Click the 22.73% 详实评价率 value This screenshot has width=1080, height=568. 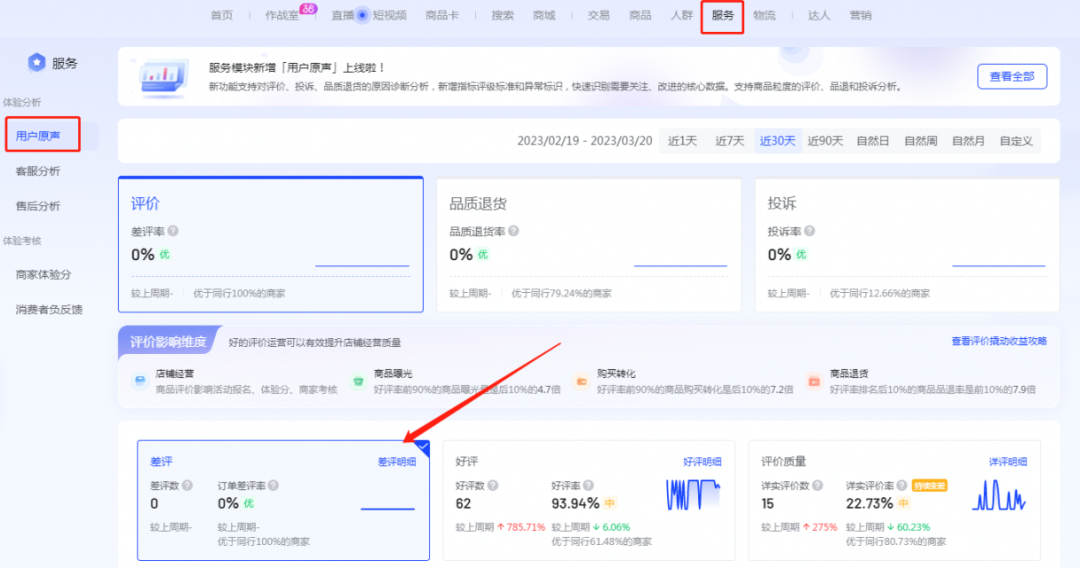point(869,504)
